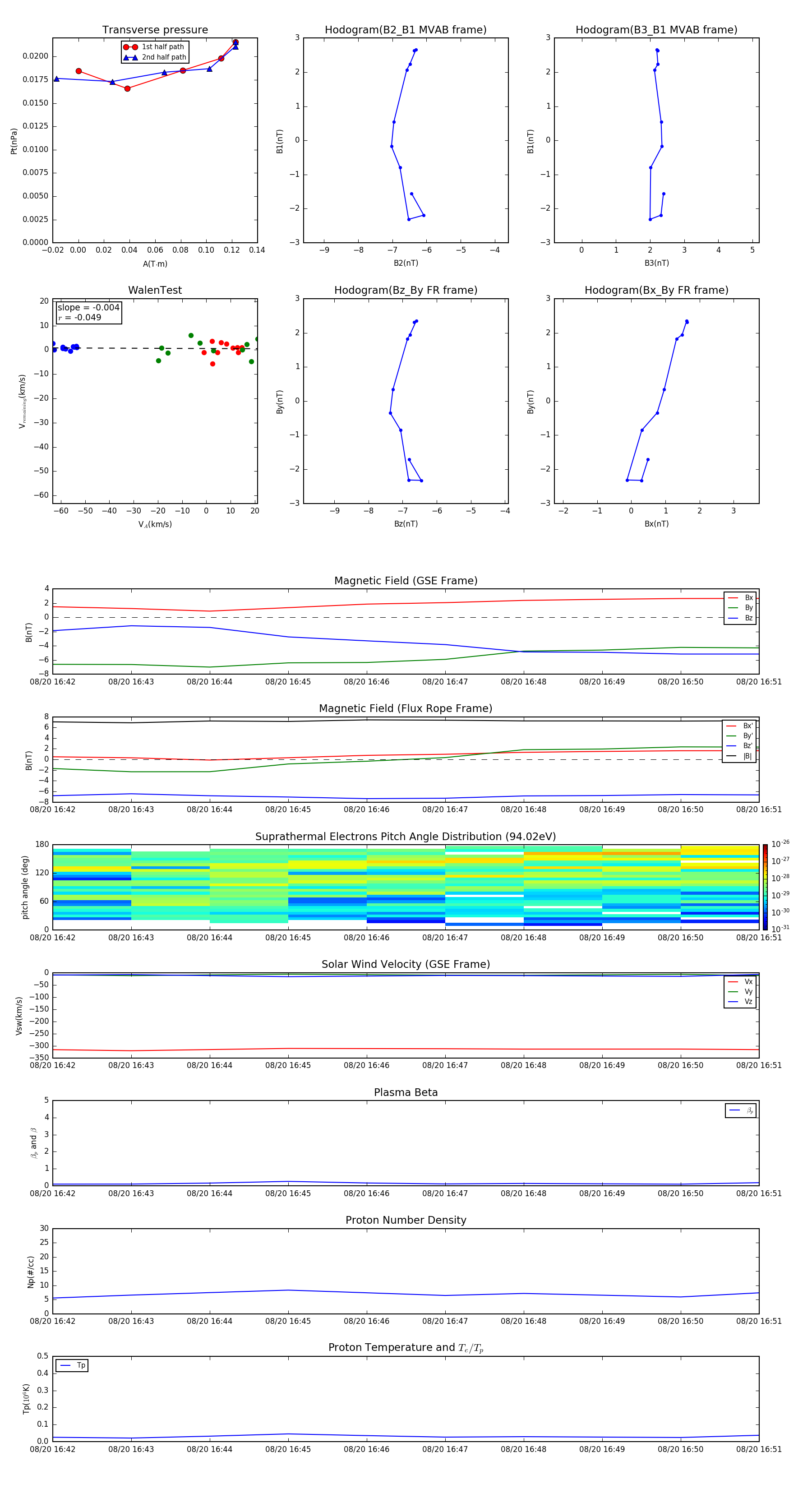
Task: Click the βp legend in Plasma Beta panel
Action: pos(741,1111)
